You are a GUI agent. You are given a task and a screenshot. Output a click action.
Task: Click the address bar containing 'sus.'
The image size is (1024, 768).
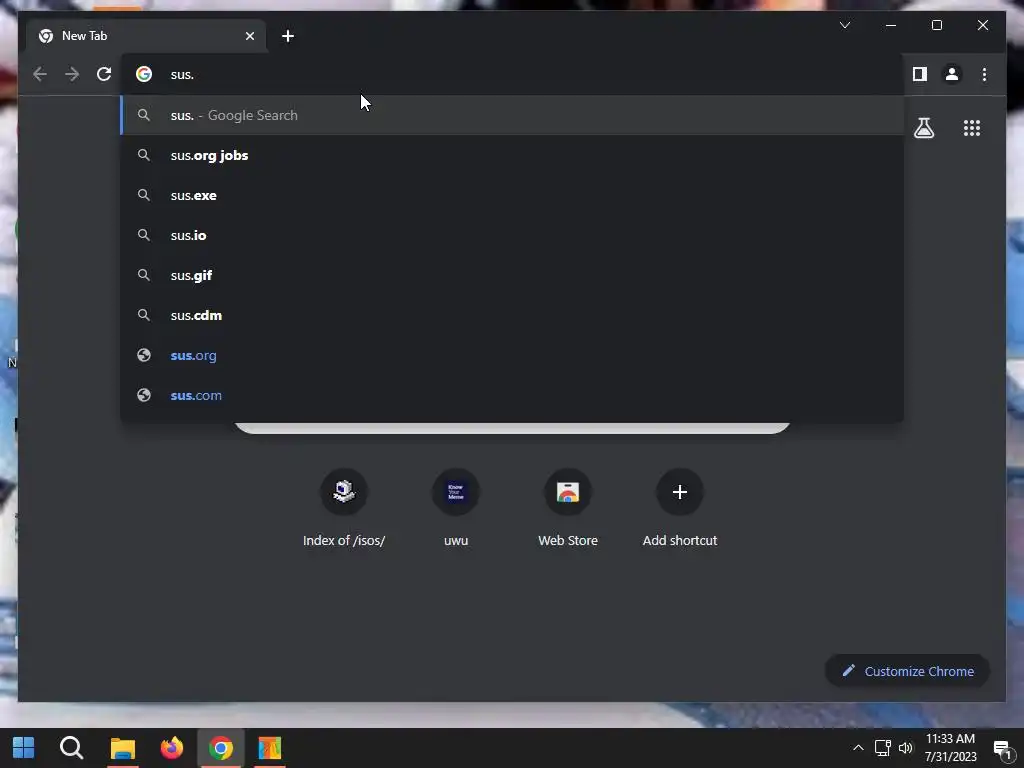(512, 74)
